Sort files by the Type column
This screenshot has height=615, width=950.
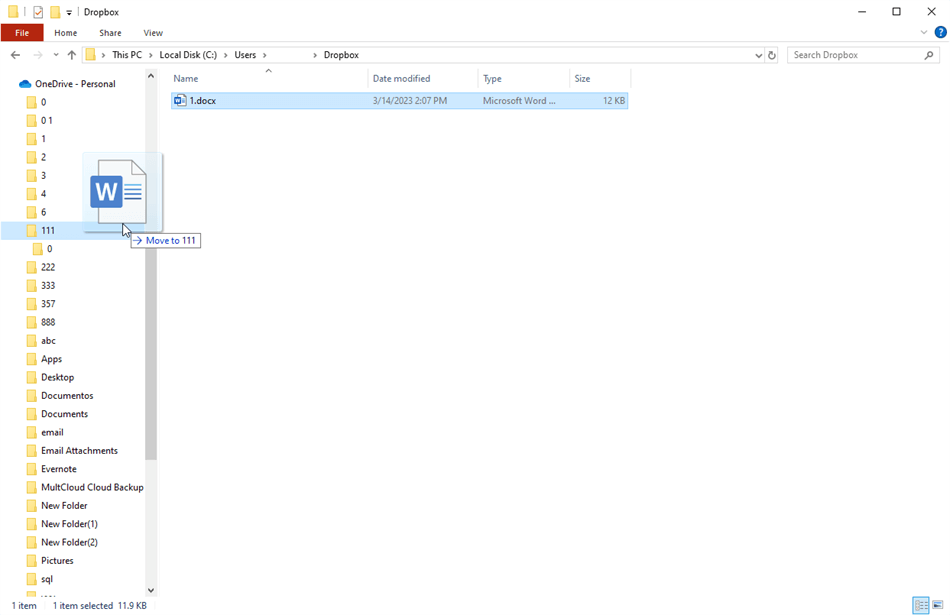click(523, 79)
